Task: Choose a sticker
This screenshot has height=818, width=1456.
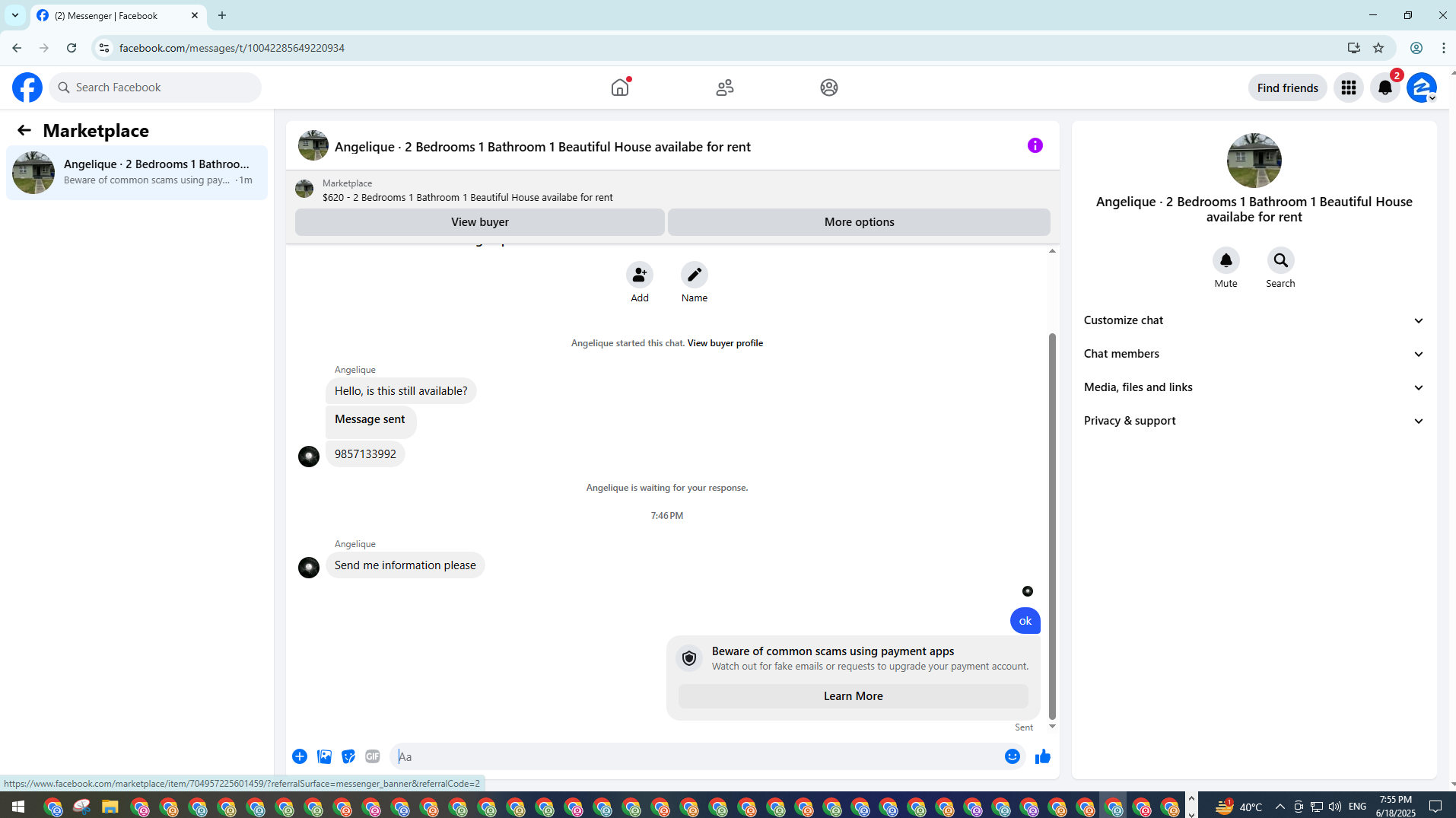Action: [x=348, y=756]
